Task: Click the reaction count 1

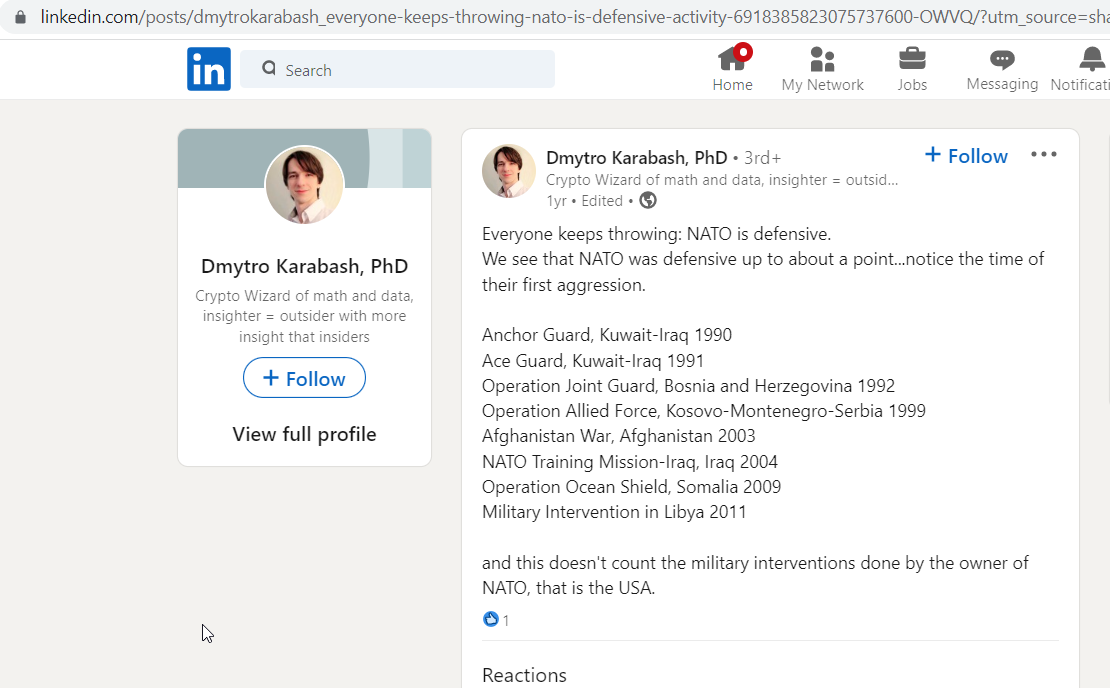Action: 505,621
